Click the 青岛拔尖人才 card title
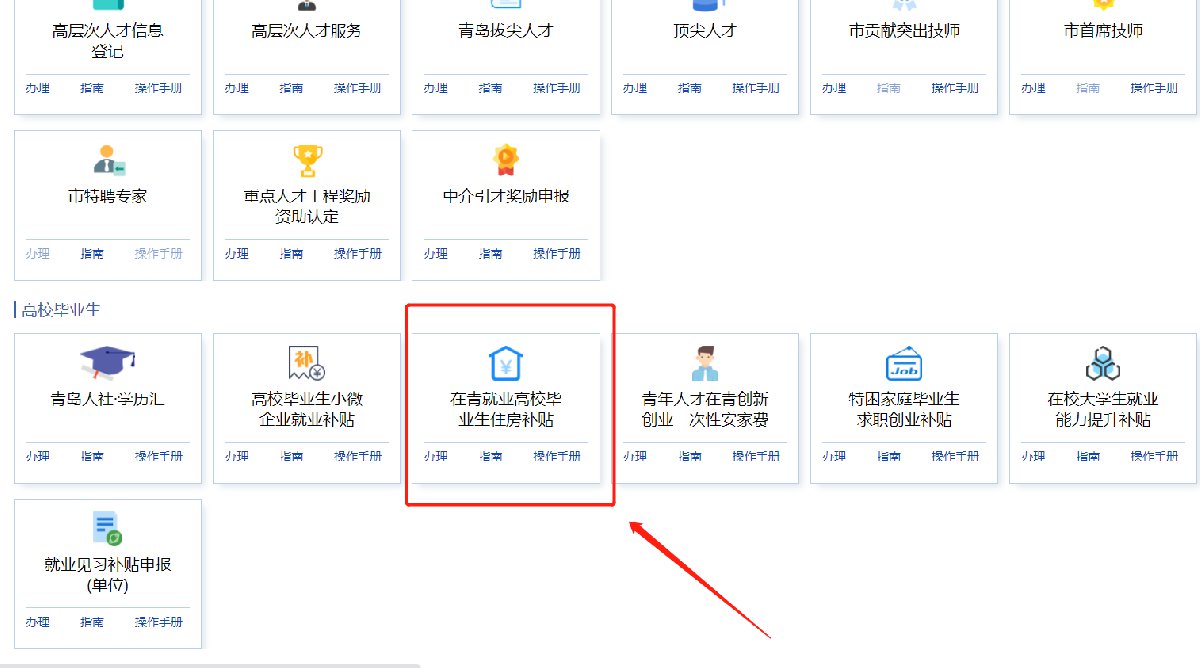Screen dimensions: 1200x668 click(x=506, y=31)
